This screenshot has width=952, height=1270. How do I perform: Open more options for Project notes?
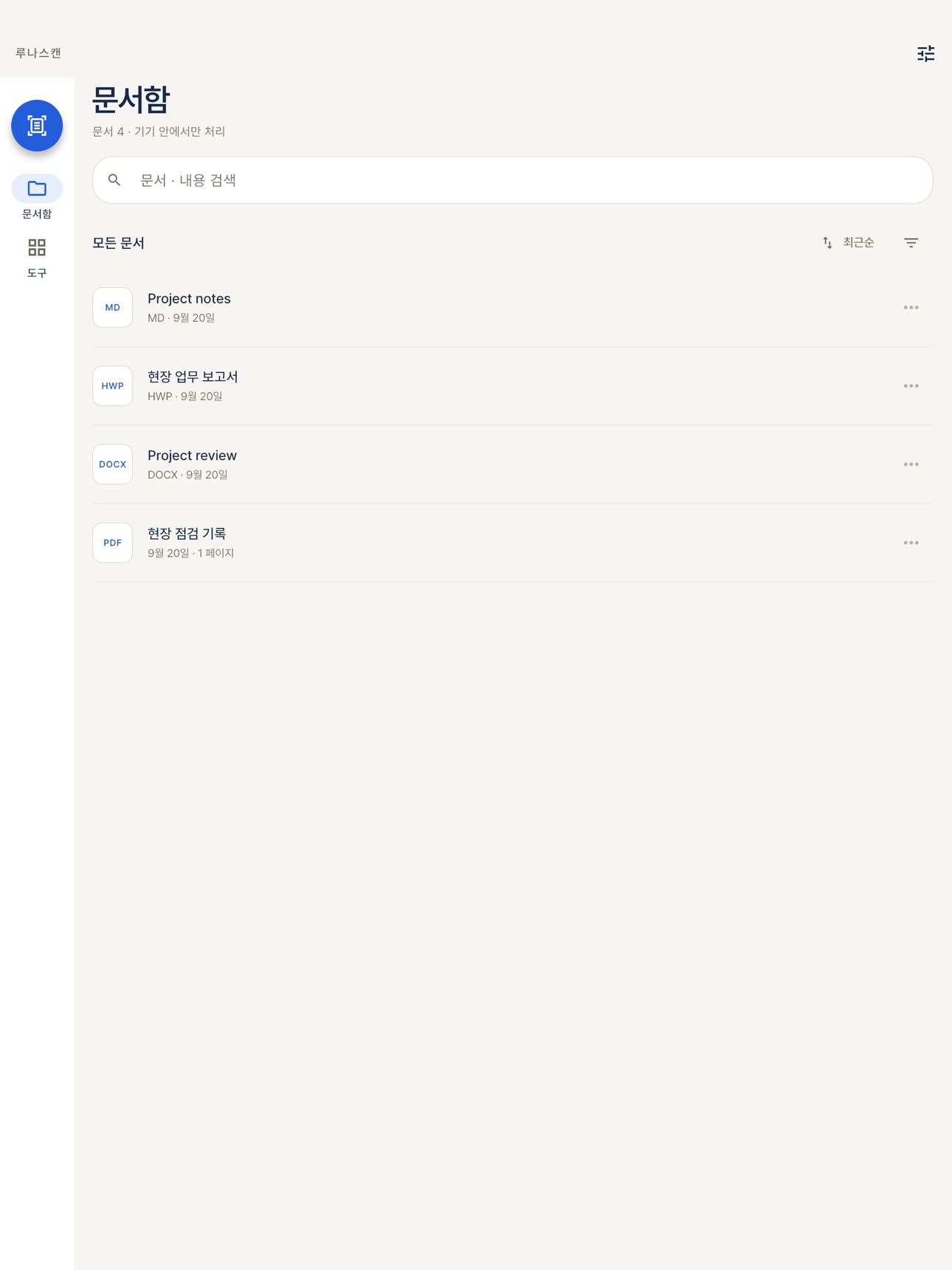click(911, 307)
